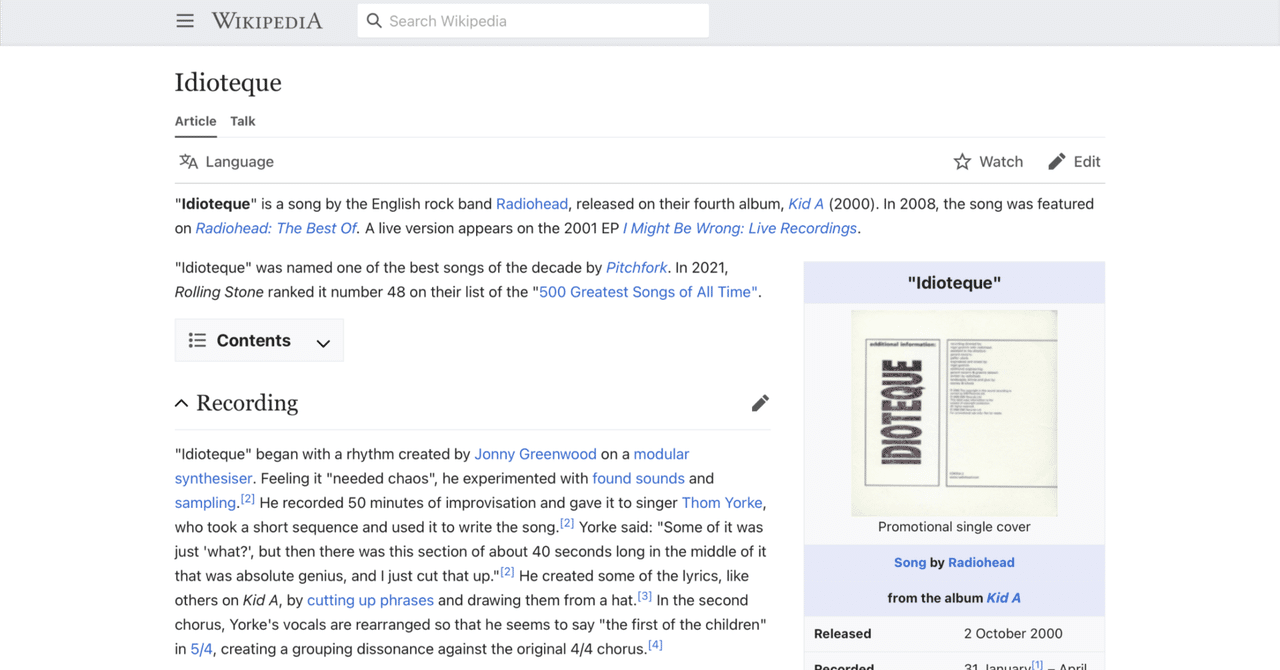1280x670 pixels.
Task: Switch to the Article tab
Action: click(x=196, y=121)
